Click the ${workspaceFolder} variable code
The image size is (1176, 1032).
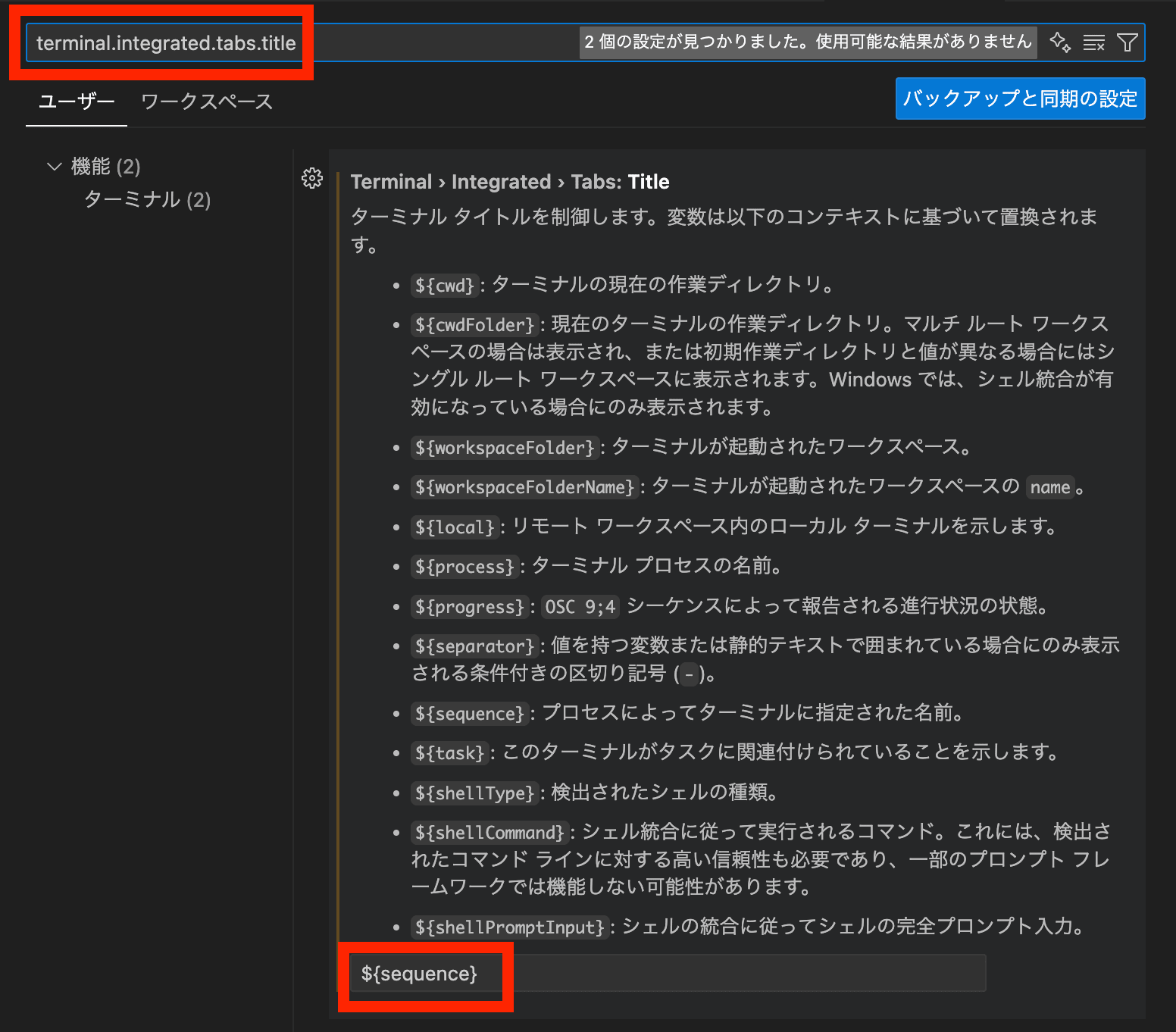pyautogui.click(x=505, y=448)
